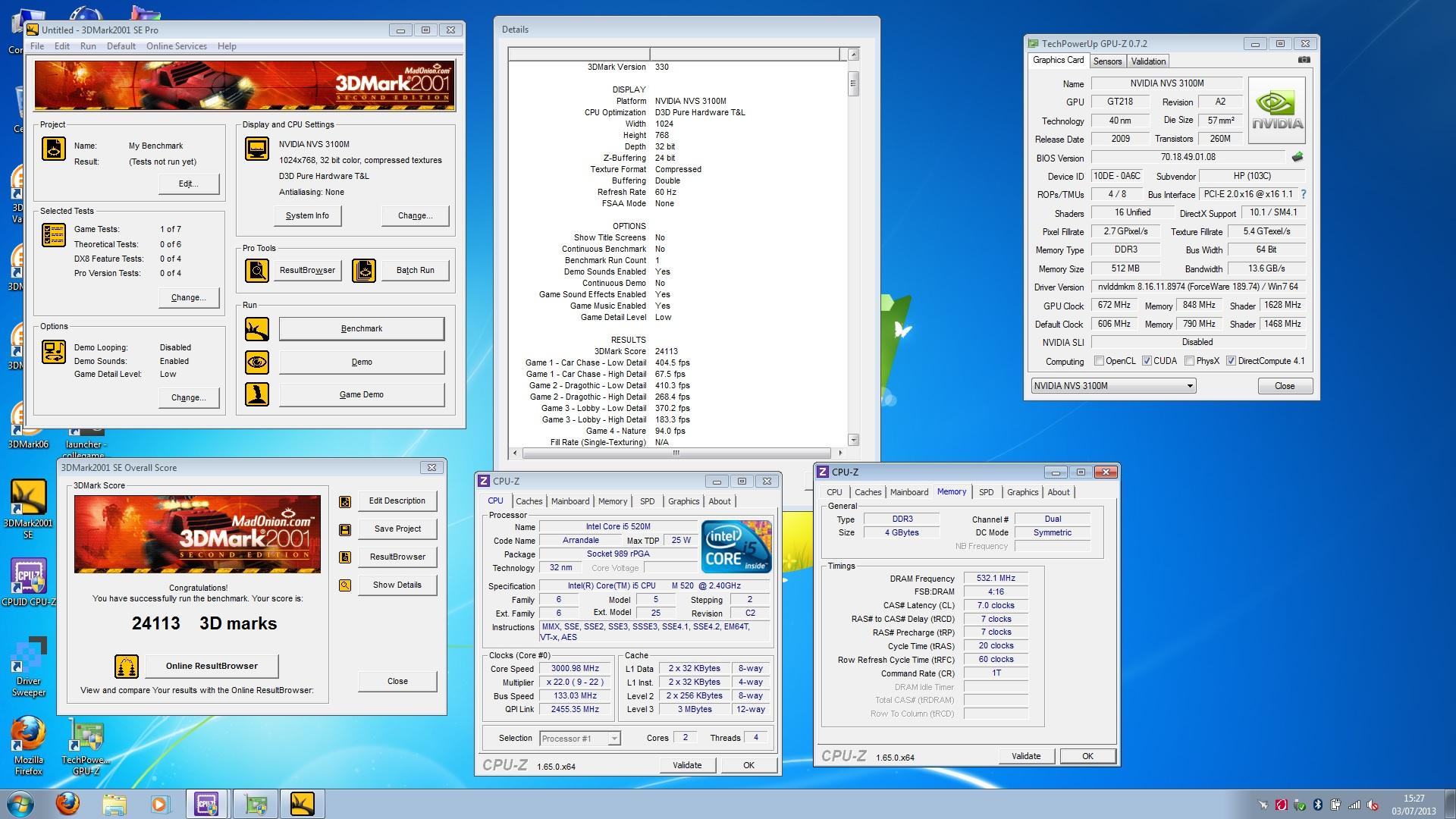Toggle the CUDA checkbox in GPU-Z

point(1147,361)
